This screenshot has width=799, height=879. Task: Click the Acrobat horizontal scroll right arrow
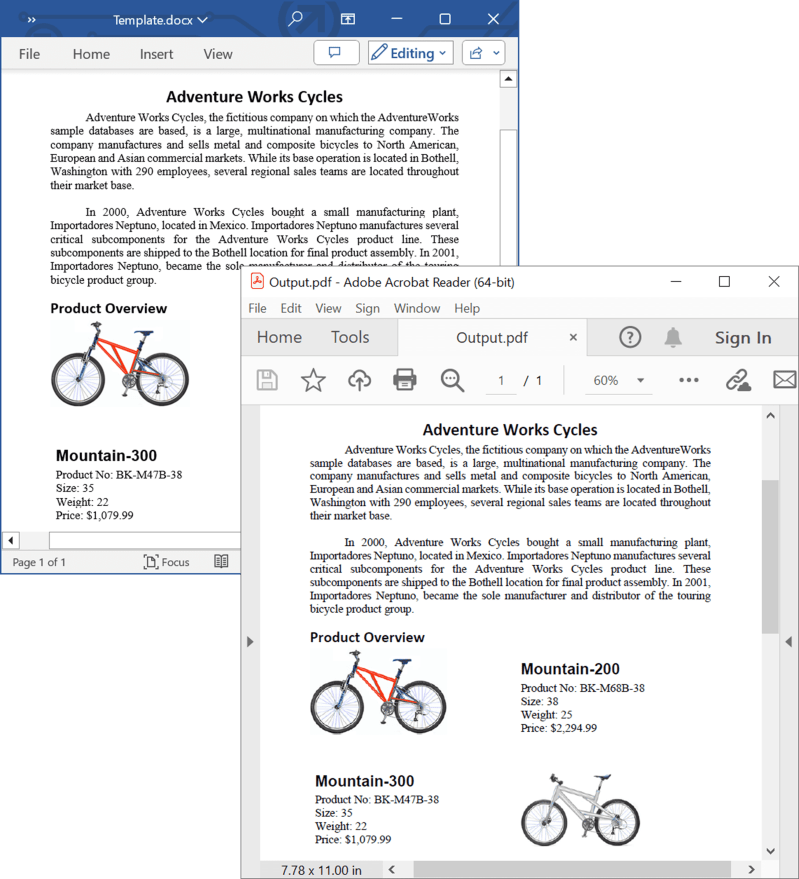[x=751, y=869]
